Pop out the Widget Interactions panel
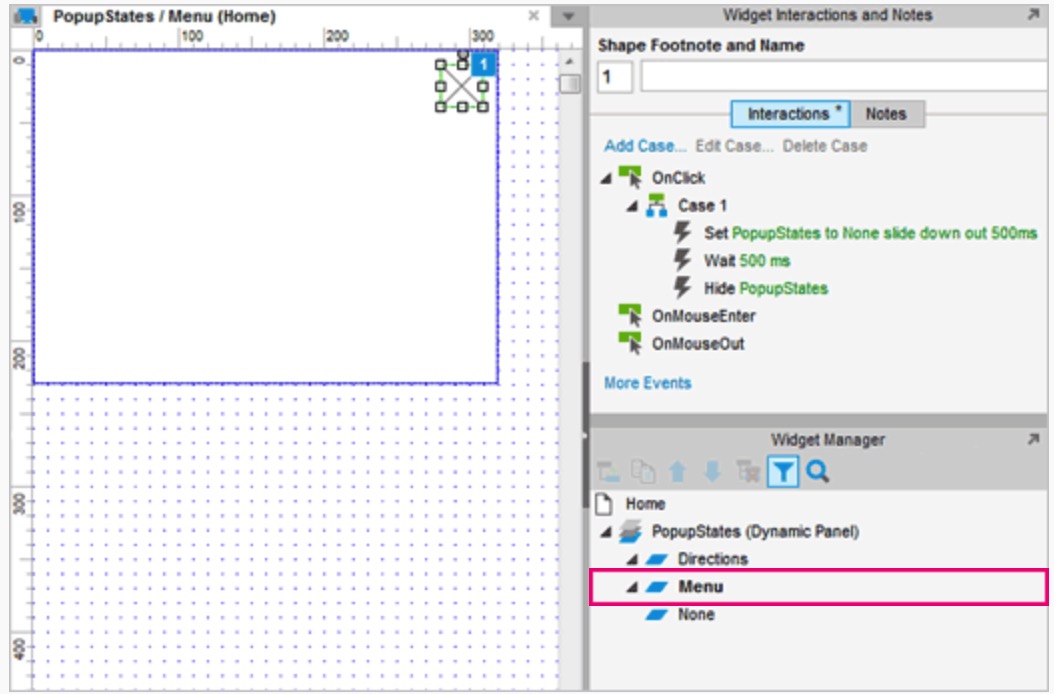 pos(1033,15)
